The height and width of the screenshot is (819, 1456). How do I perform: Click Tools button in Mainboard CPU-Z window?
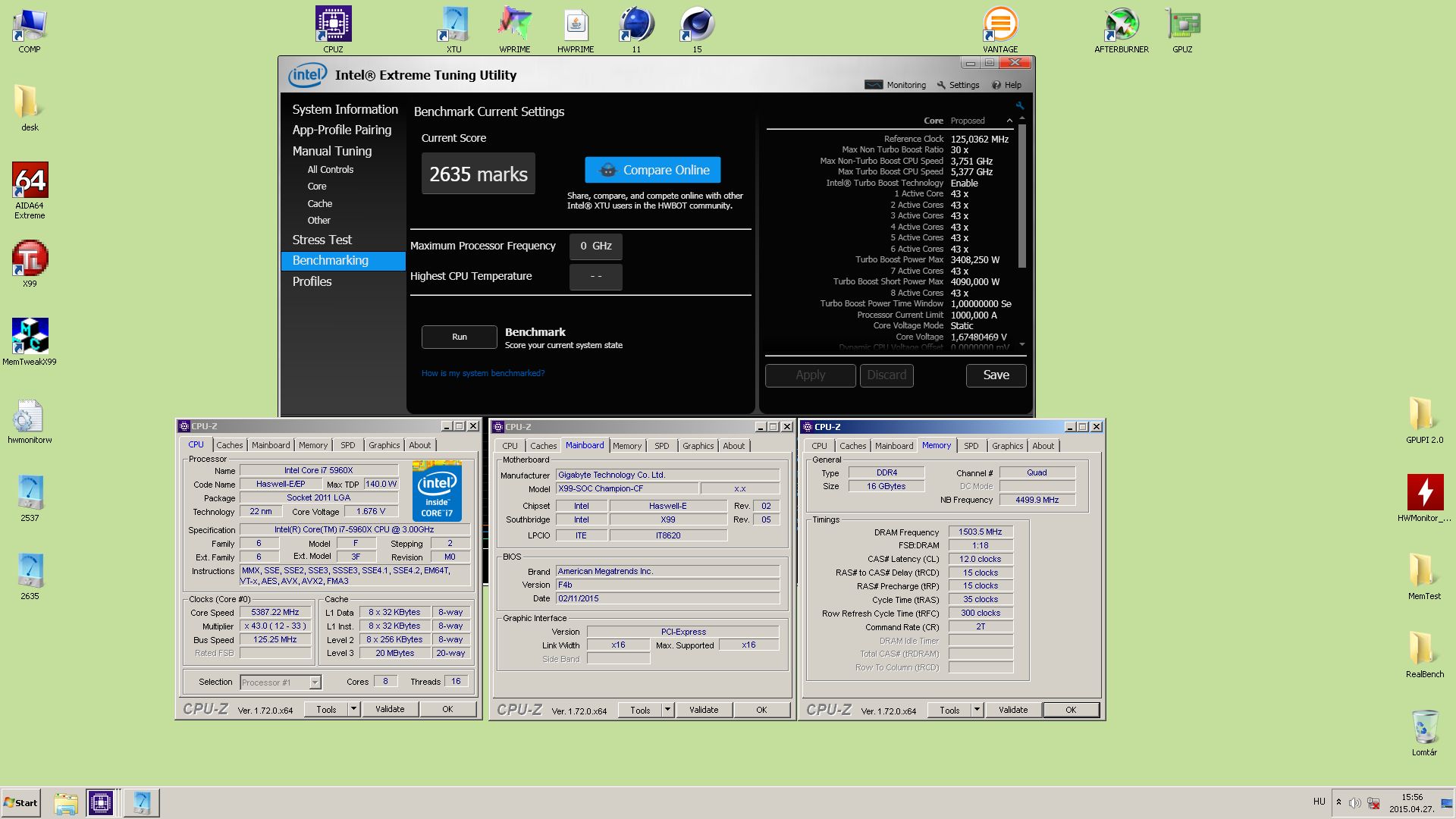click(640, 710)
